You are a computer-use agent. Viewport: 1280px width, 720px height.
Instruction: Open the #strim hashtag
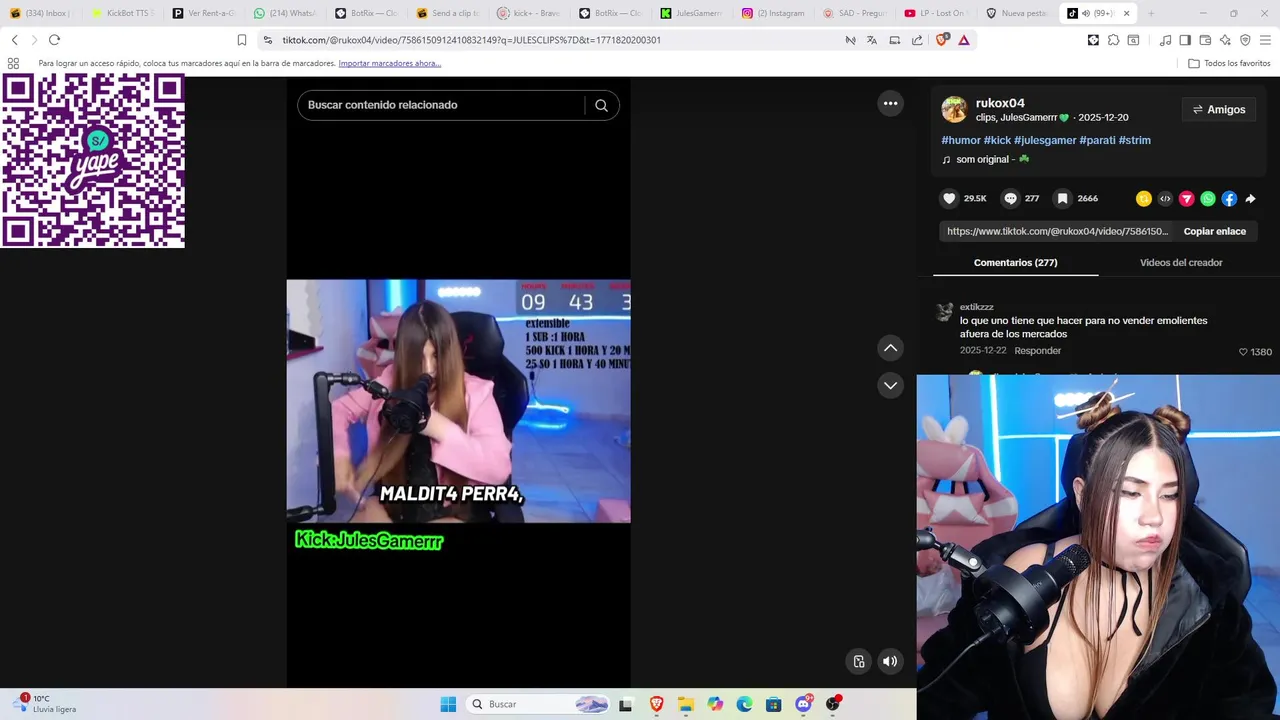click(1134, 140)
